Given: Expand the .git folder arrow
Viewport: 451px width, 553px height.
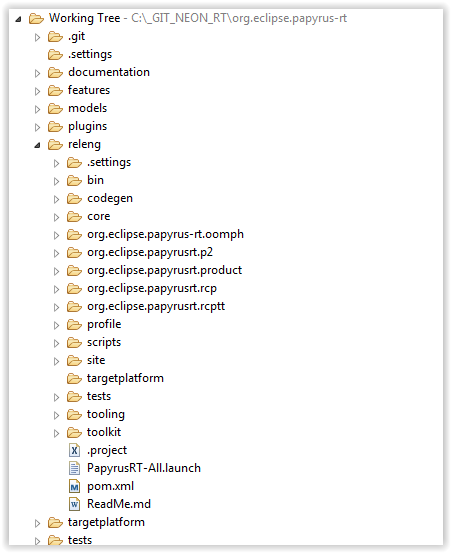Looking at the screenshot, I should coord(37,37).
